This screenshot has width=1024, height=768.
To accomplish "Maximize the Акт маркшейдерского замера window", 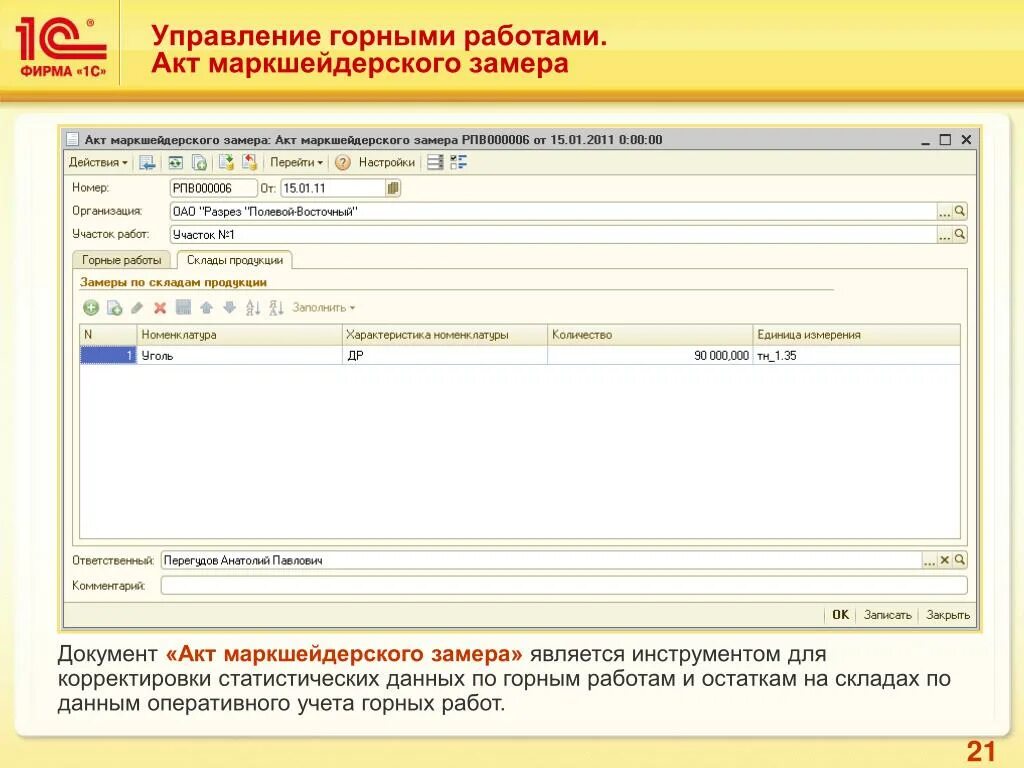I will 945,140.
